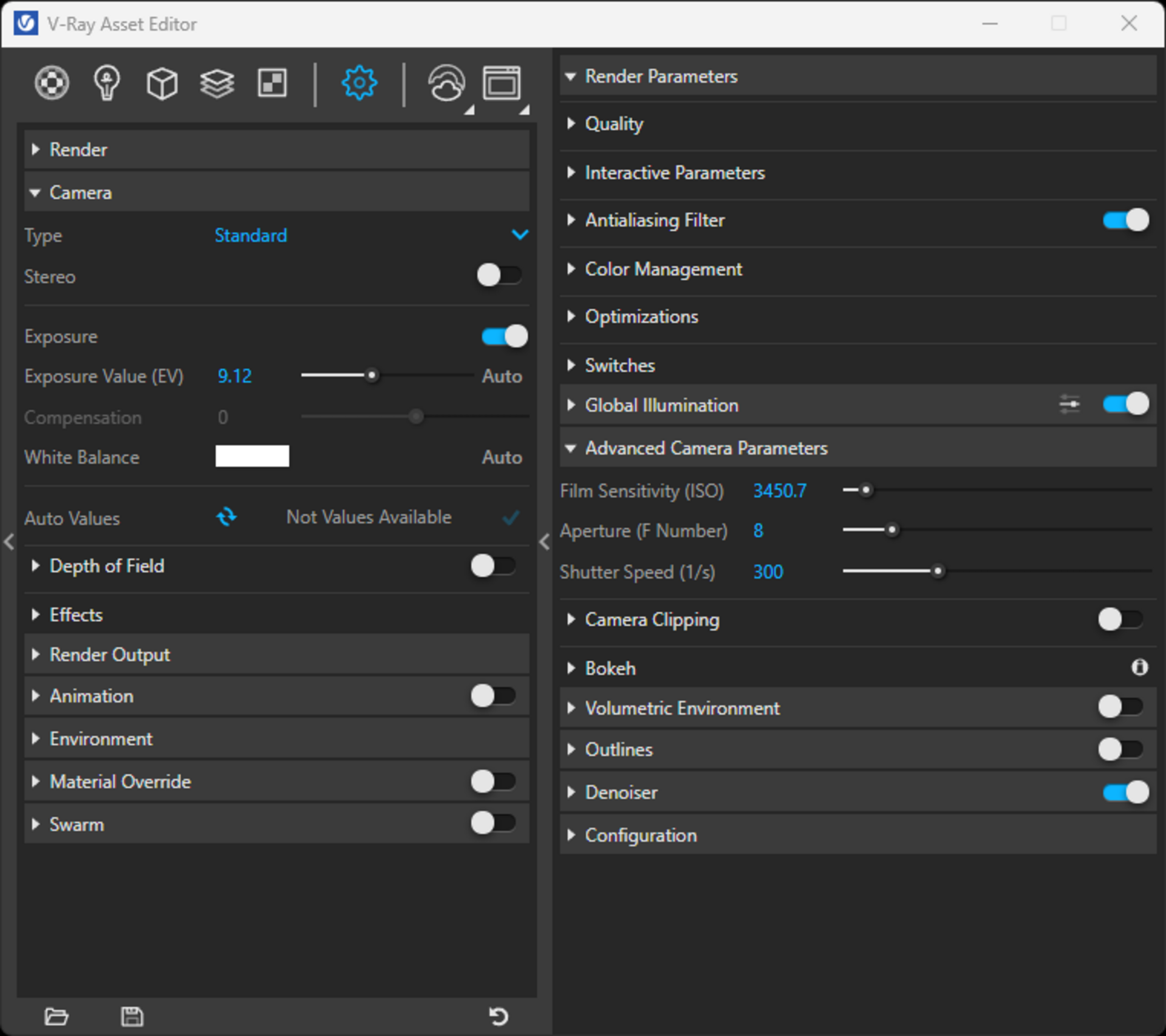The height and width of the screenshot is (1036, 1166).
Task: Enable Material Override toggle
Action: pos(493,781)
